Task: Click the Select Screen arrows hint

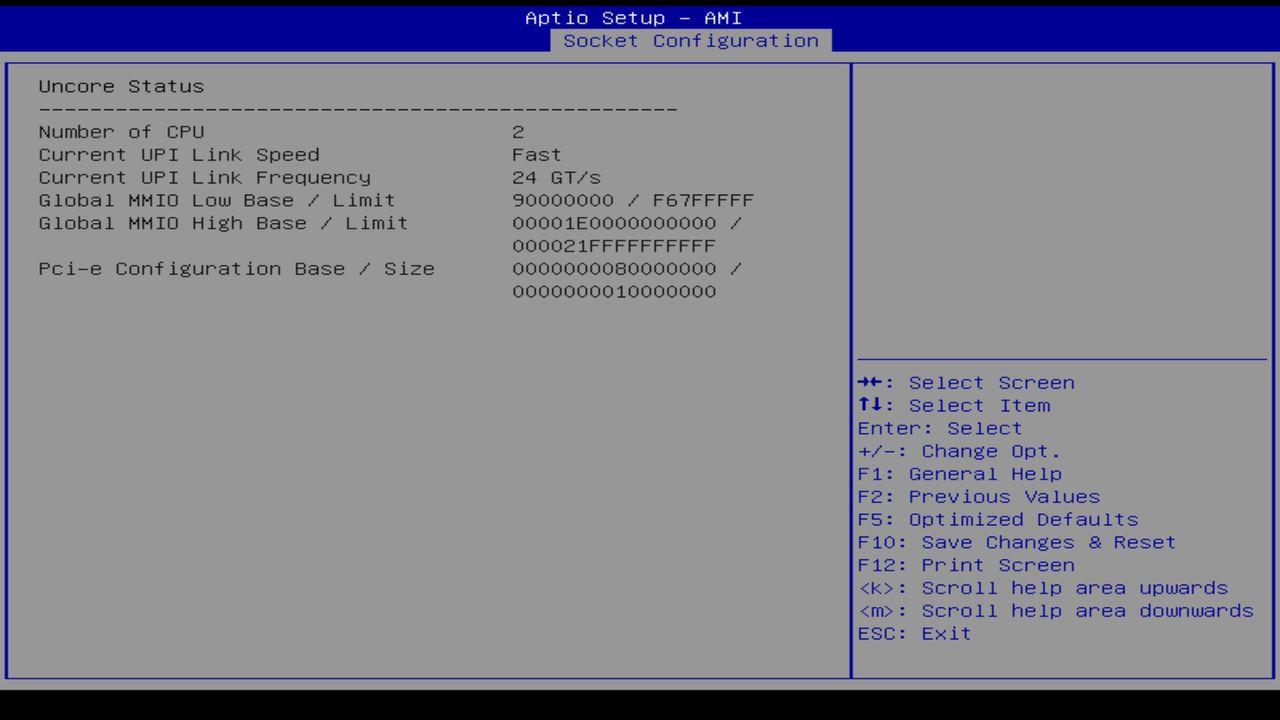Action: [x=965, y=382]
